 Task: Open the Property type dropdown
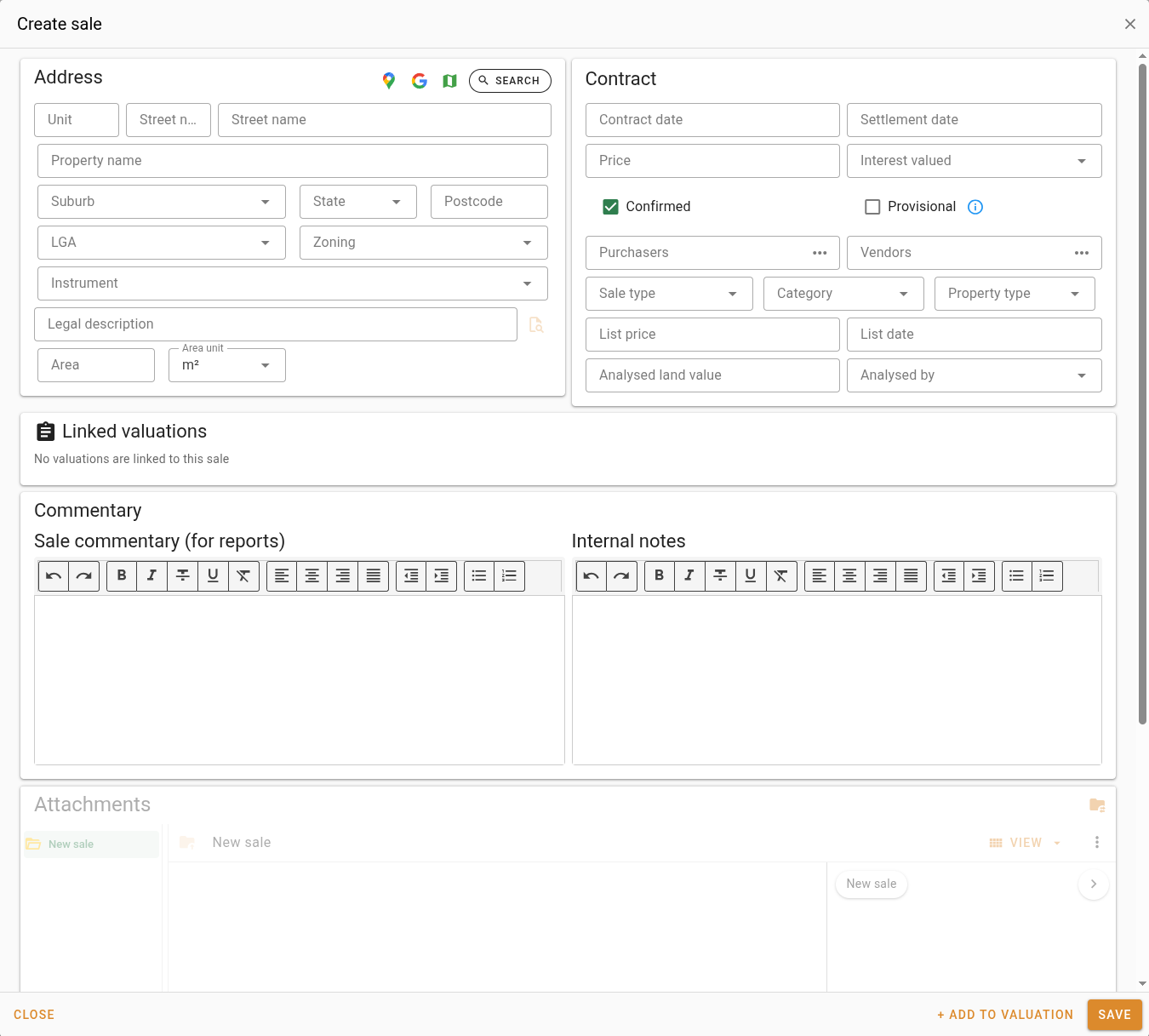pyautogui.click(x=1015, y=294)
